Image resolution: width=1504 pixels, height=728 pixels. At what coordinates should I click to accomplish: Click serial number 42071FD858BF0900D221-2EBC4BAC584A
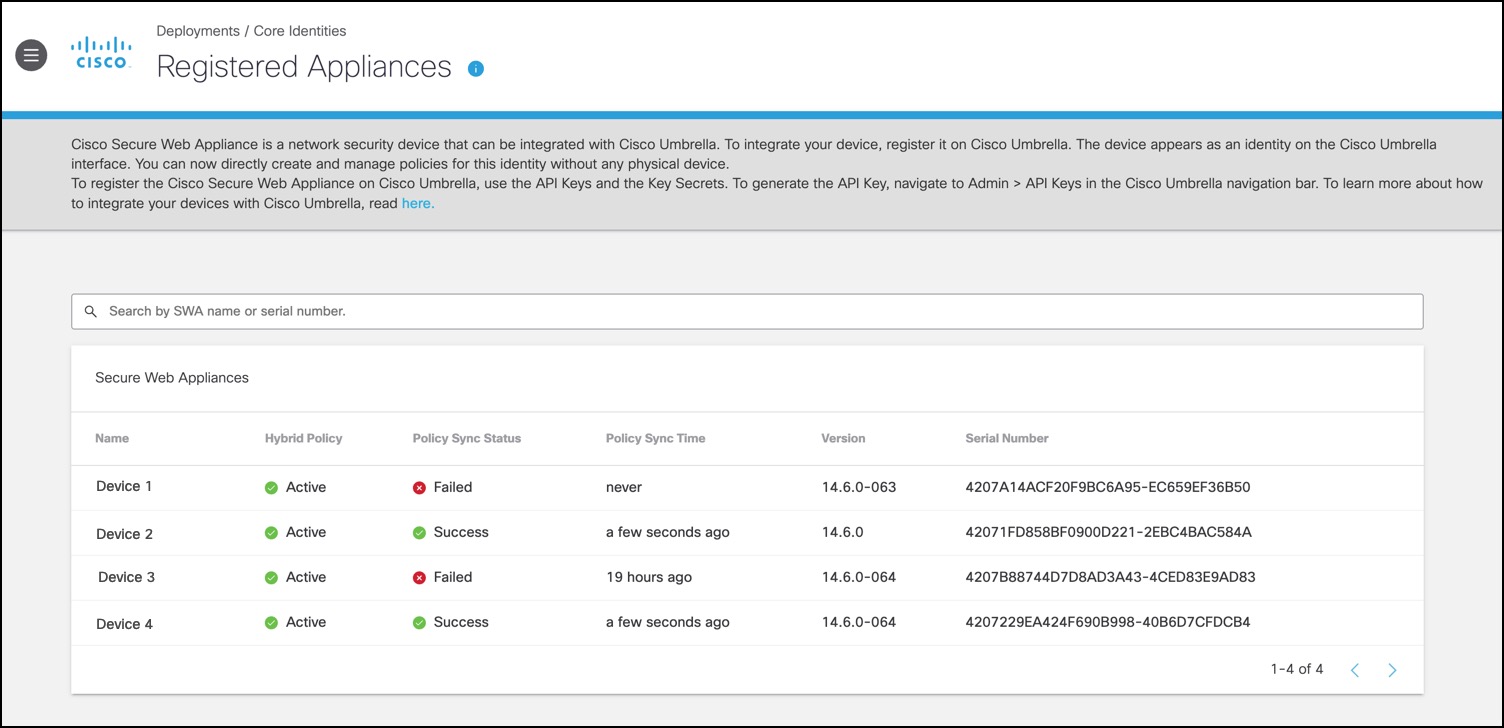coord(1109,532)
